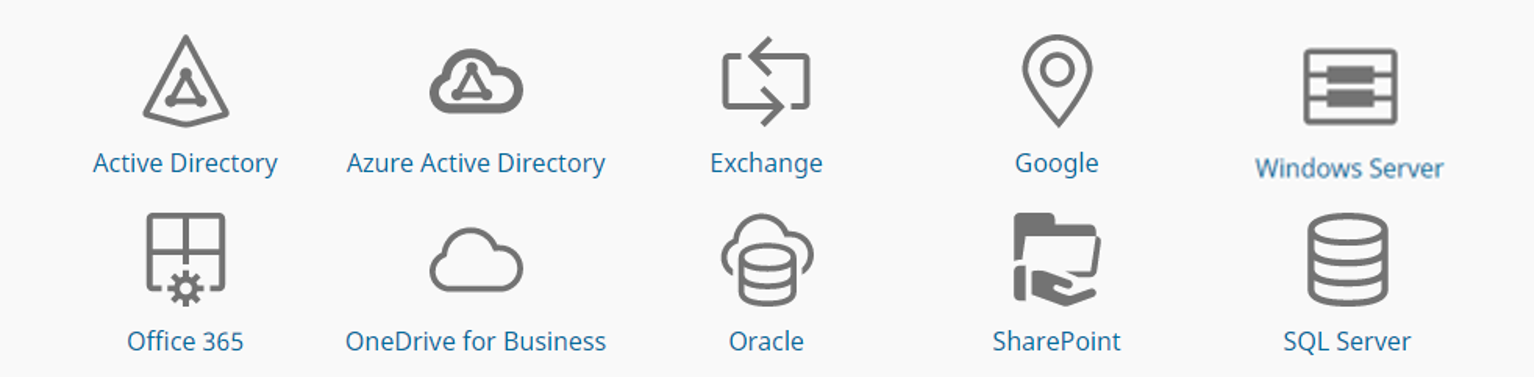Open the Office 365 grid gear icon
Viewport: 1534px width, 377px height.
[x=185, y=259]
